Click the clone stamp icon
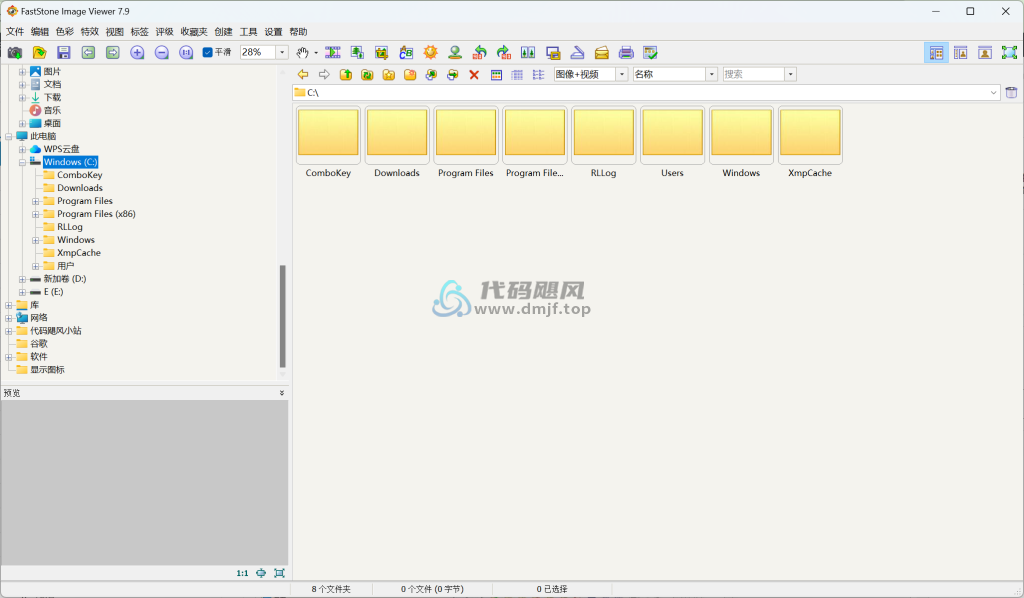 coord(455,52)
